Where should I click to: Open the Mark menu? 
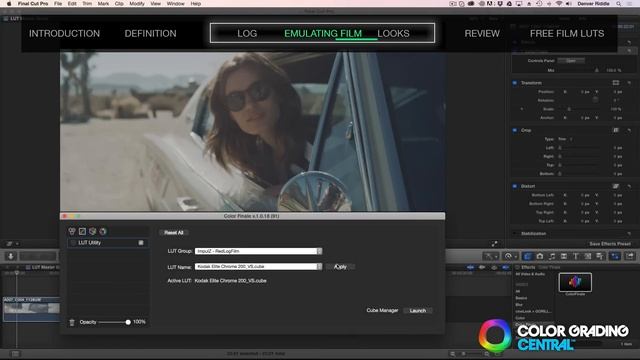(x=103, y=4)
